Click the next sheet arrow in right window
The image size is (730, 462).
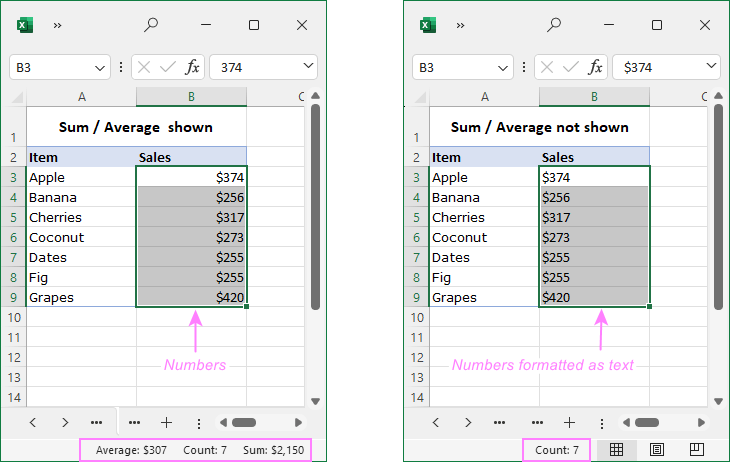(468, 423)
